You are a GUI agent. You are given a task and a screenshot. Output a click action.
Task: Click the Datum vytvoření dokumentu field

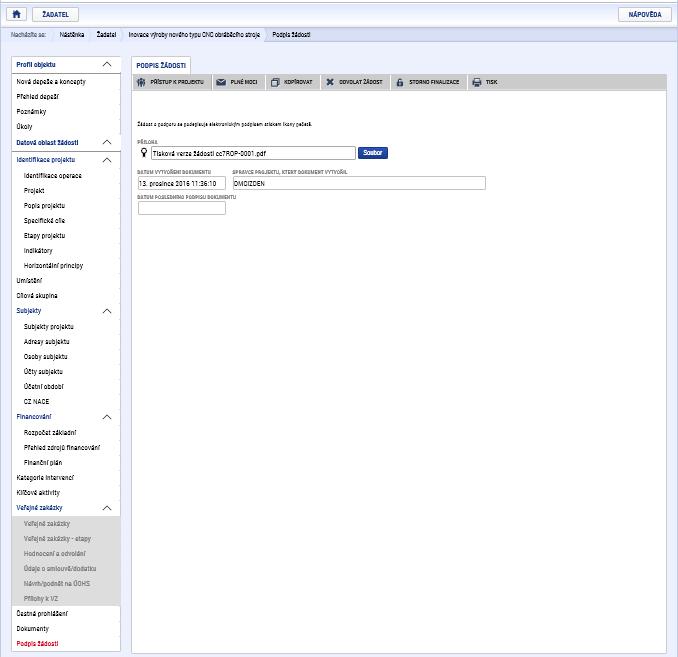click(x=182, y=183)
